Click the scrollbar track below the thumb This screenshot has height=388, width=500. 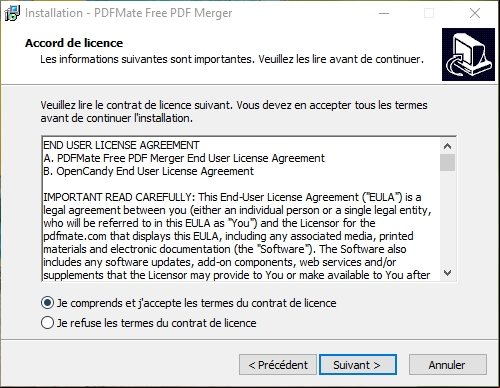447,218
